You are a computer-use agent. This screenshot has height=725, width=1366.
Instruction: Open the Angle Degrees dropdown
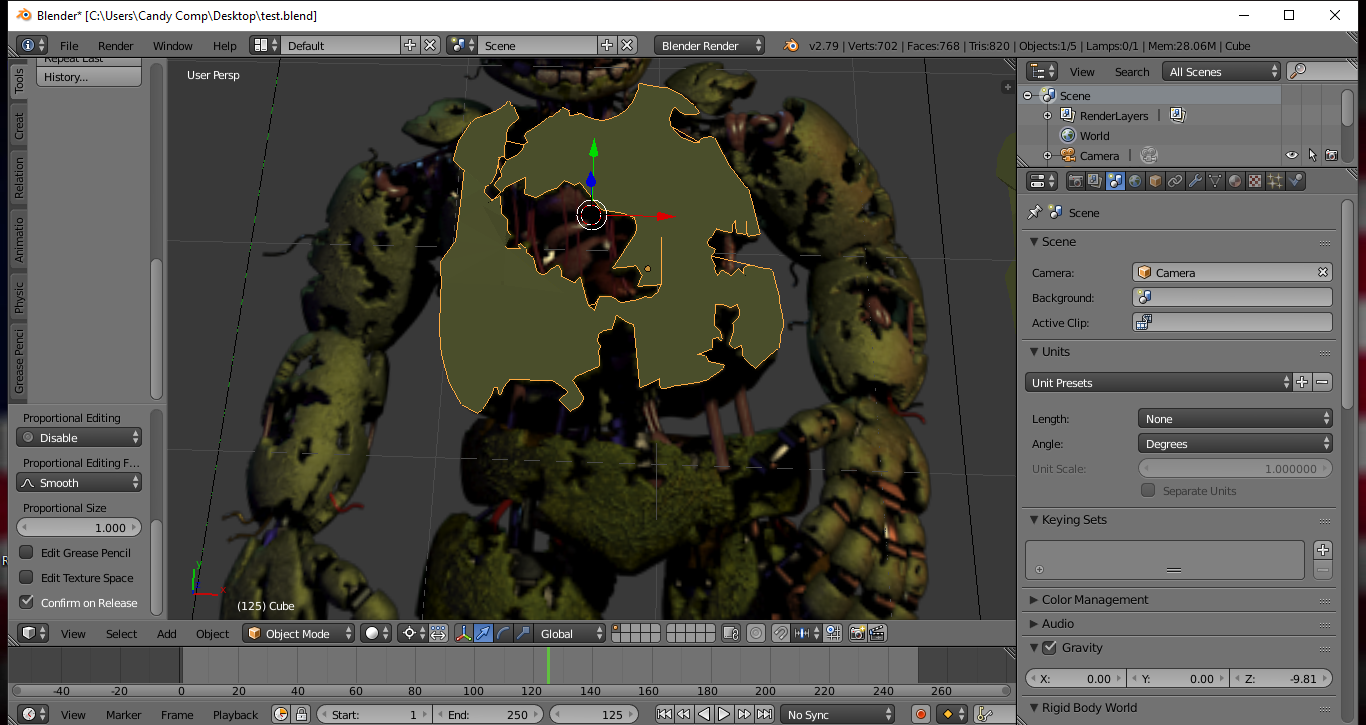(x=1235, y=443)
